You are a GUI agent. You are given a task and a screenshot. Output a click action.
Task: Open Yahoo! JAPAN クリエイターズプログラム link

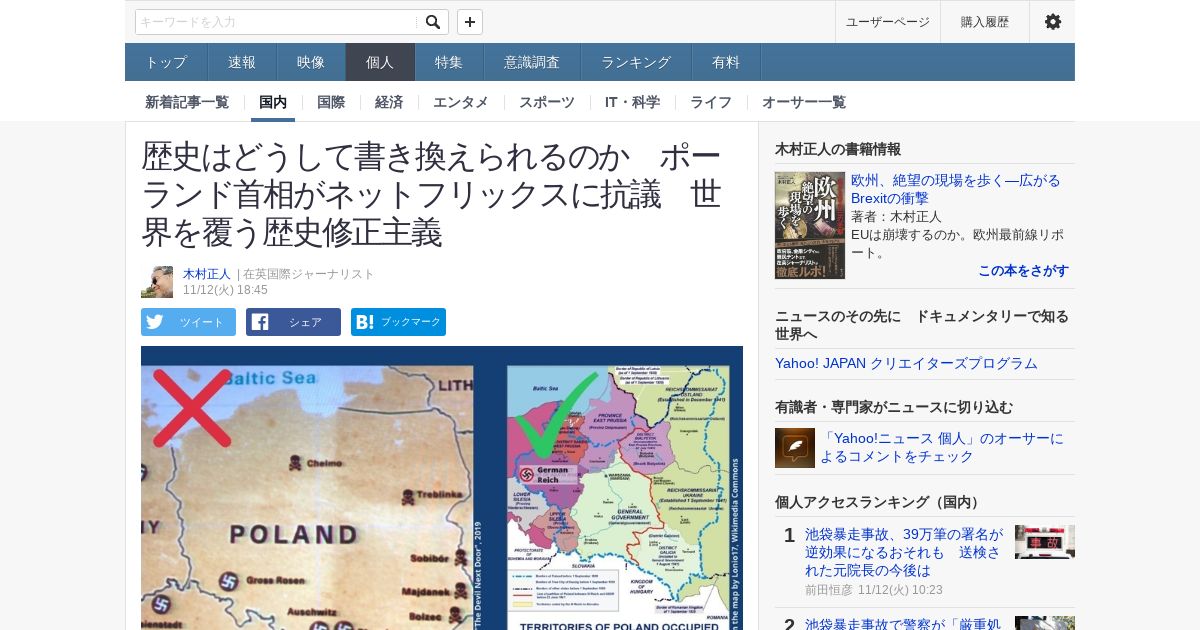tap(906, 363)
